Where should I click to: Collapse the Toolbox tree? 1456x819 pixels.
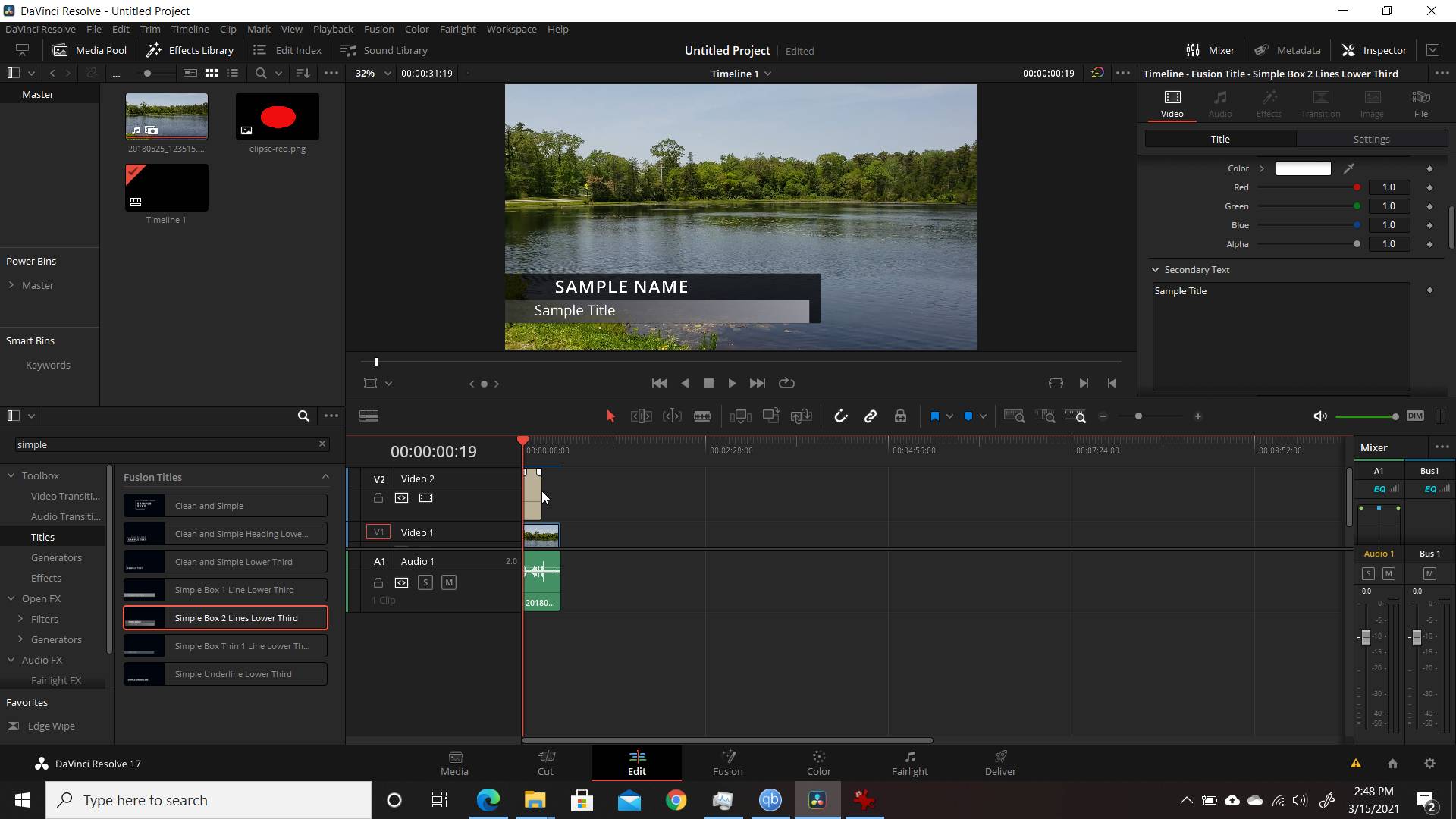click(x=11, y=475)
